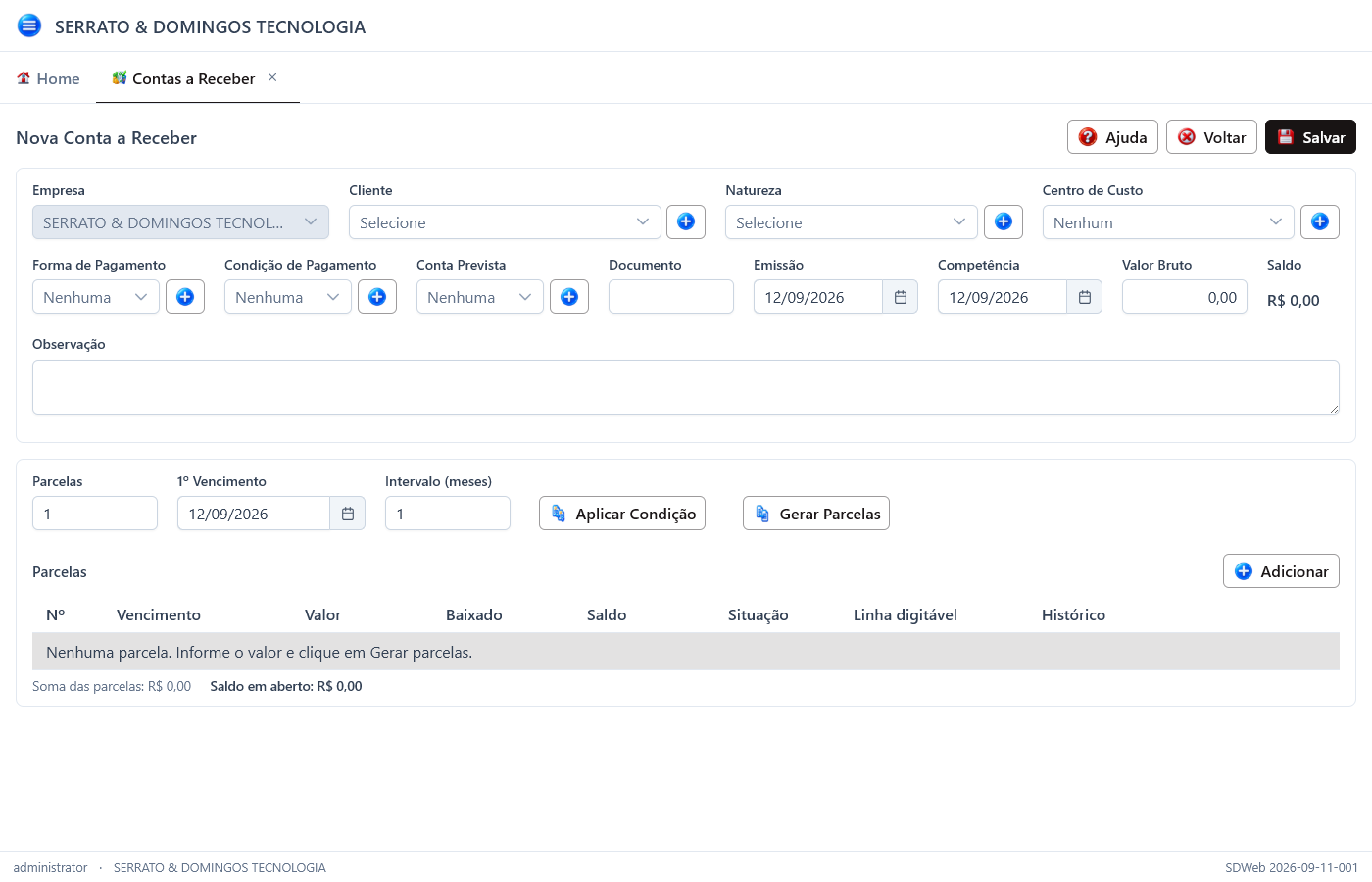Click the Gerar Parcelas button
The image size is (1372, 882).
[x=816, y=514]
